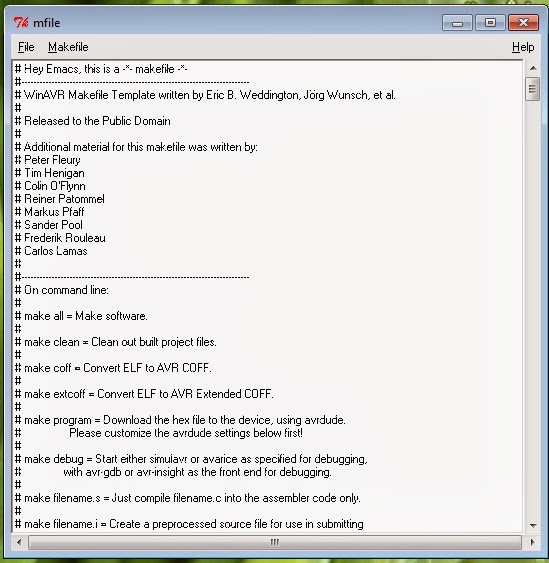The height and width of the screenshot is (563, 549).
Task: Click the name 'Sander Pool'
Action: click(x=53, y=225)
